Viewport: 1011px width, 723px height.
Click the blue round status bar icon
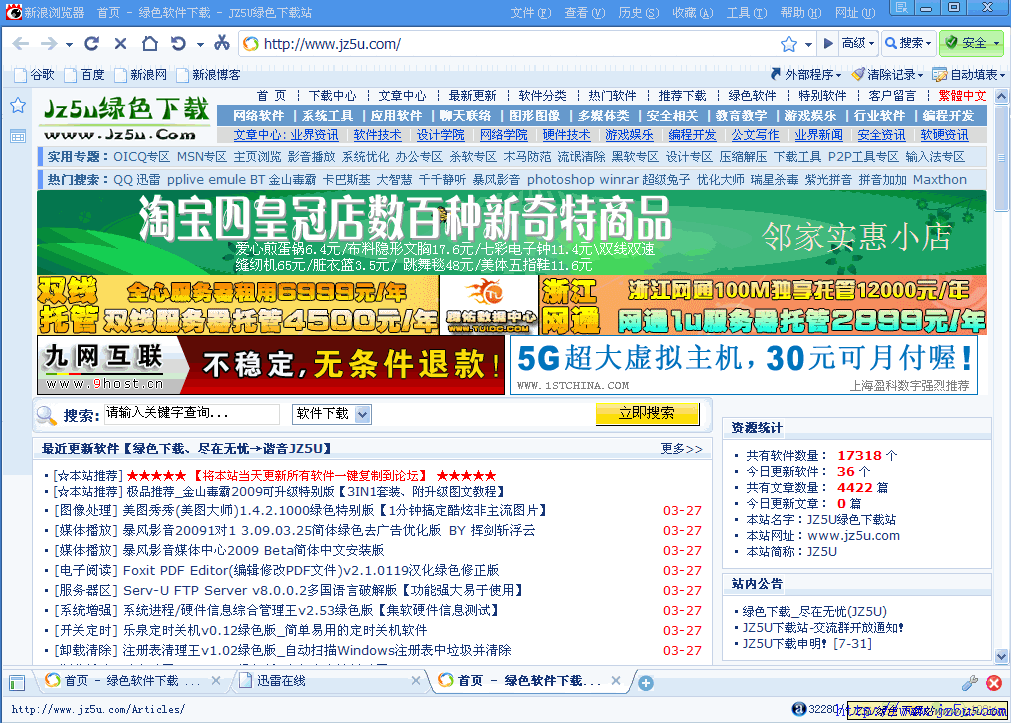click(x=799, y=709)
